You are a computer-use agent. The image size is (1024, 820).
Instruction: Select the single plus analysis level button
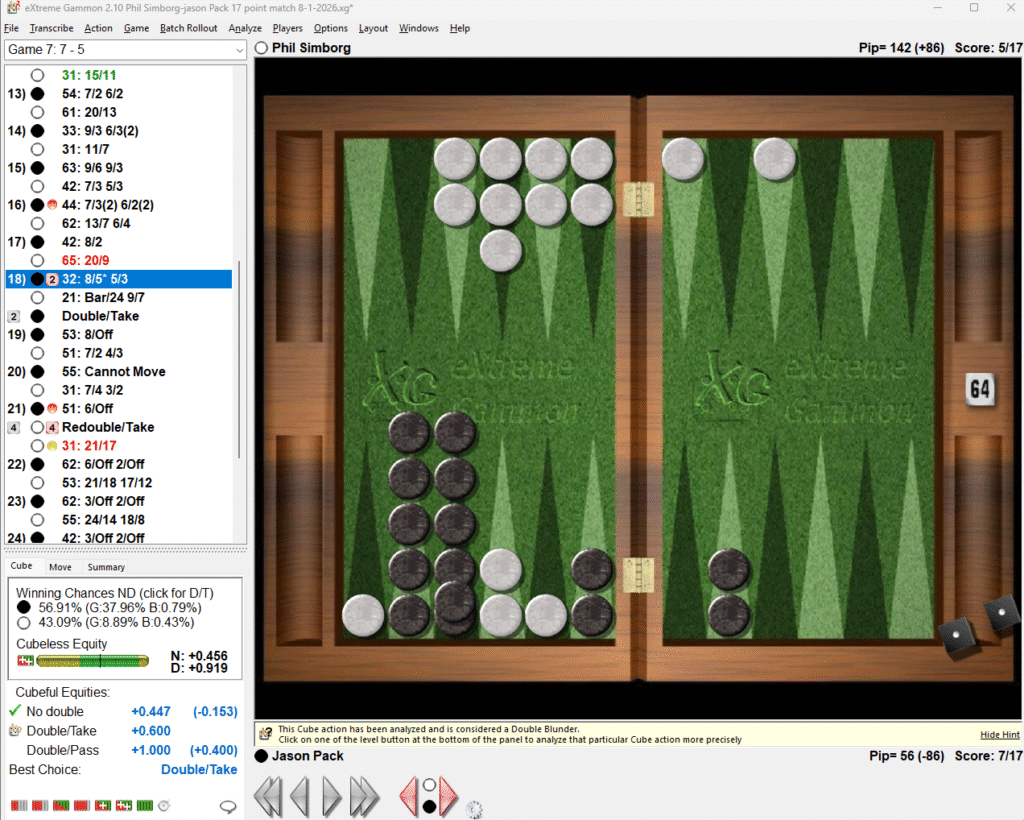click(x=103, y=806)
